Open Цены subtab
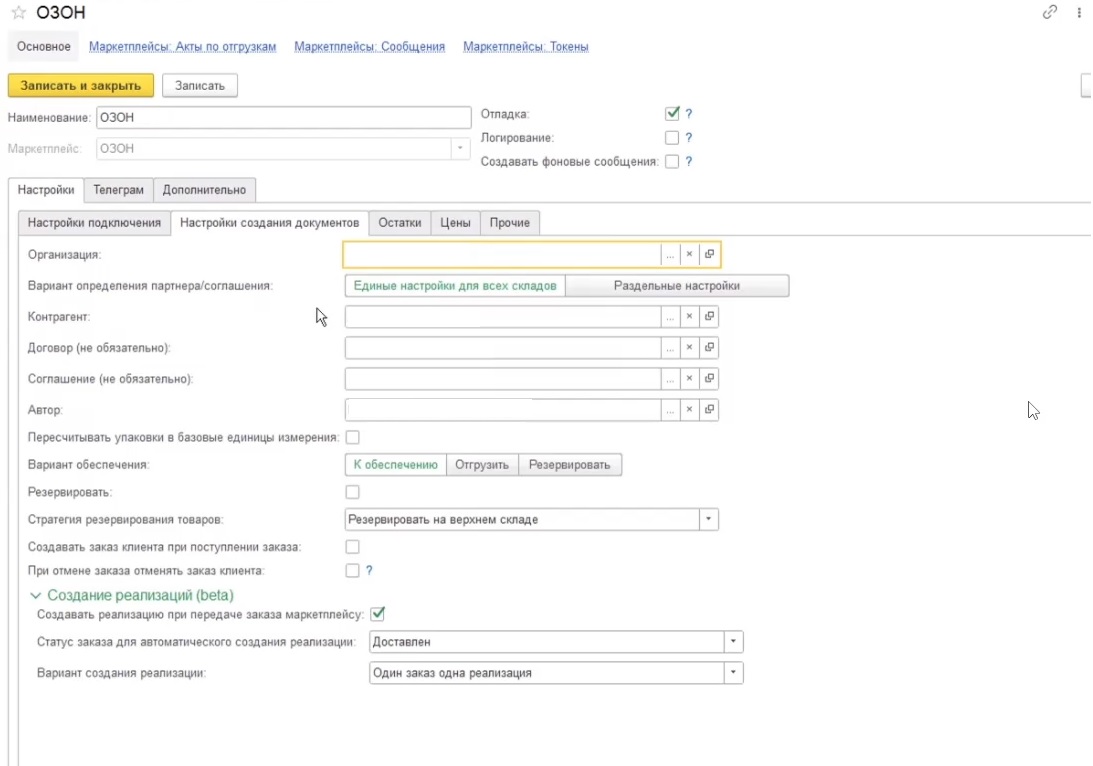The height and width of the screenshot is (766, 1093). coord(455,223)
